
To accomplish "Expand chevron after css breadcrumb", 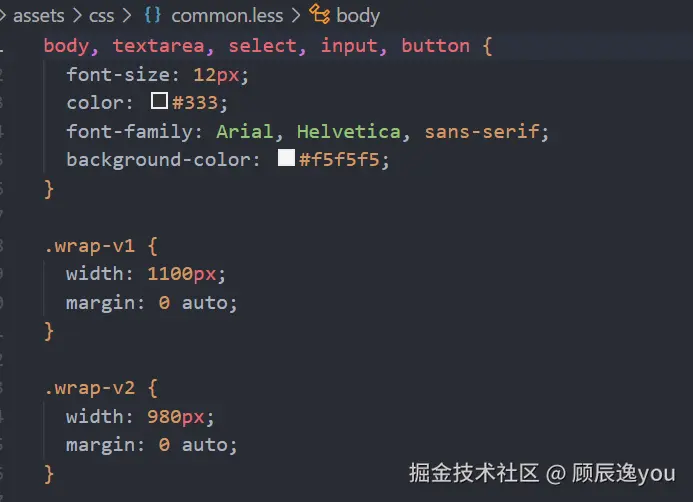I will (x=127, y=15).
